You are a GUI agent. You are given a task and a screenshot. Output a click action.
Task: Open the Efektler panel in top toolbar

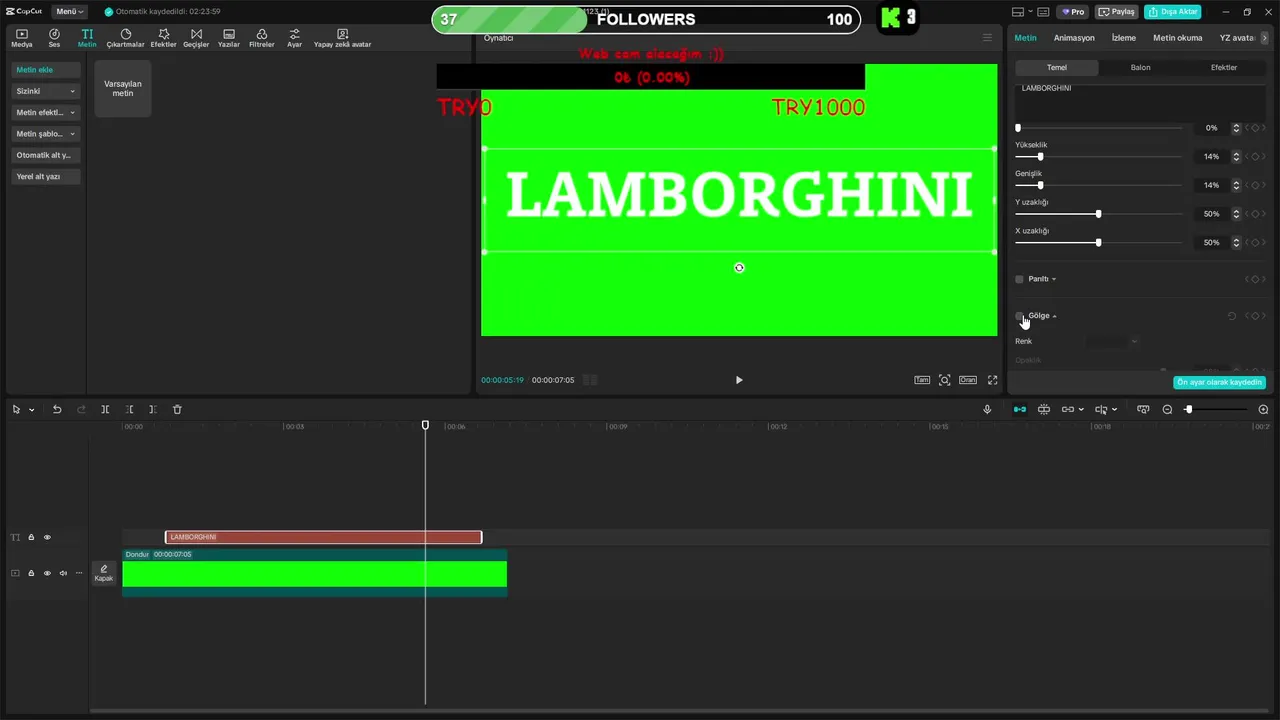pos(164,38)
